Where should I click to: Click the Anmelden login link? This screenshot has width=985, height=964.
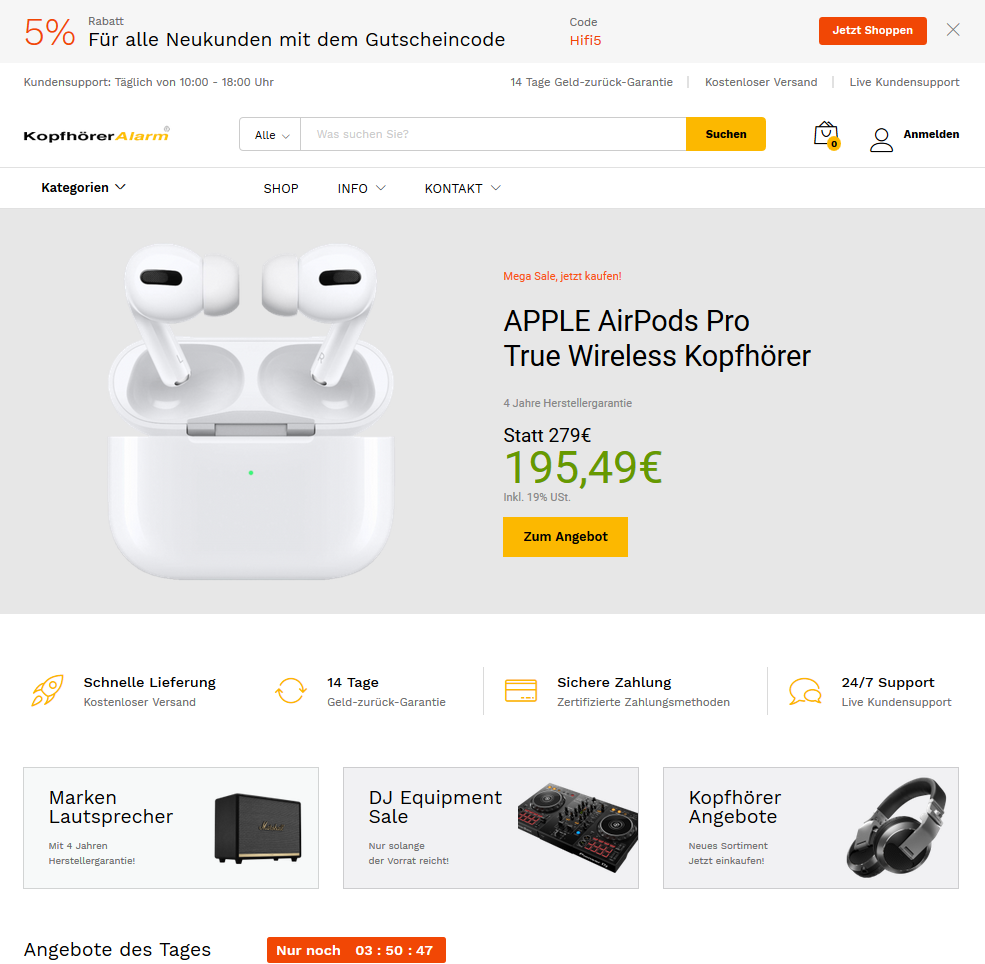click(931, 134)
